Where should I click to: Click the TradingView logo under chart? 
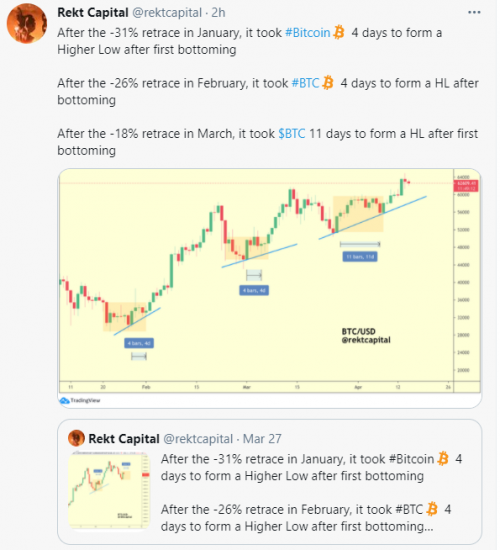pyautogui.click(x=80, y=400)
